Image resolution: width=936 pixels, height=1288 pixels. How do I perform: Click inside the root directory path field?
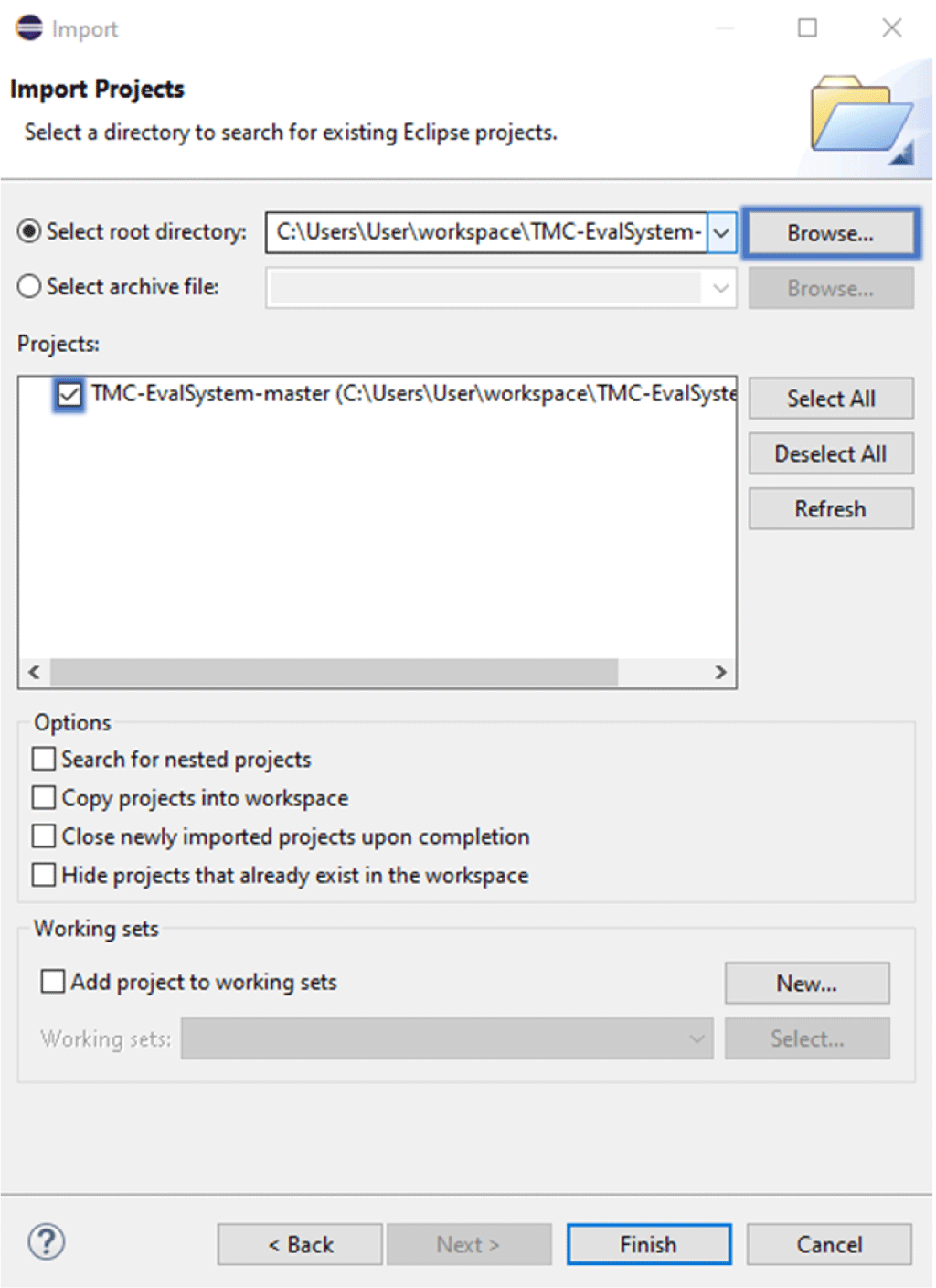click(x=487, y=232)
